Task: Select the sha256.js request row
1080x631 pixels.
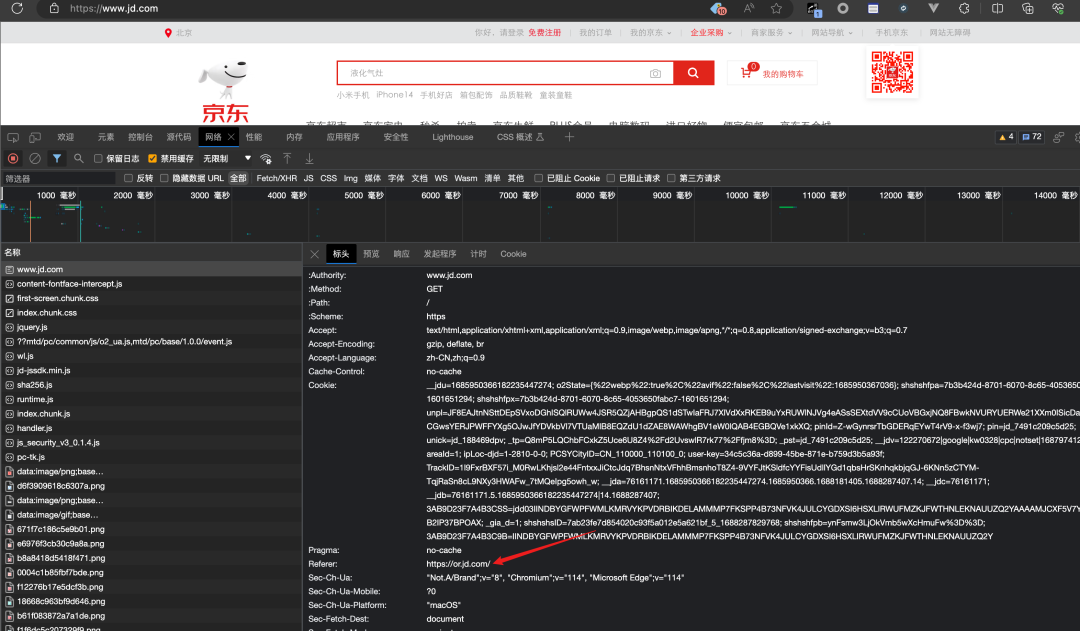Action: [150, 385]
